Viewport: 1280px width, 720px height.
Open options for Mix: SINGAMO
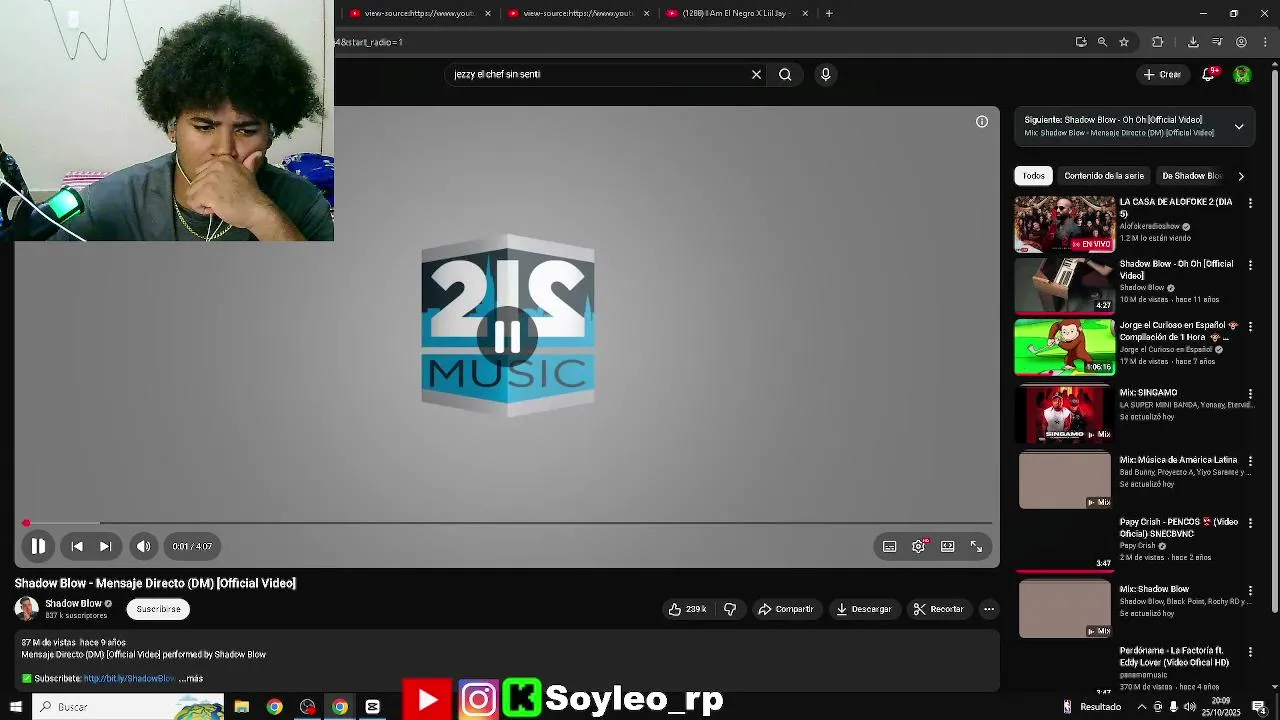tap(1250, 394)
